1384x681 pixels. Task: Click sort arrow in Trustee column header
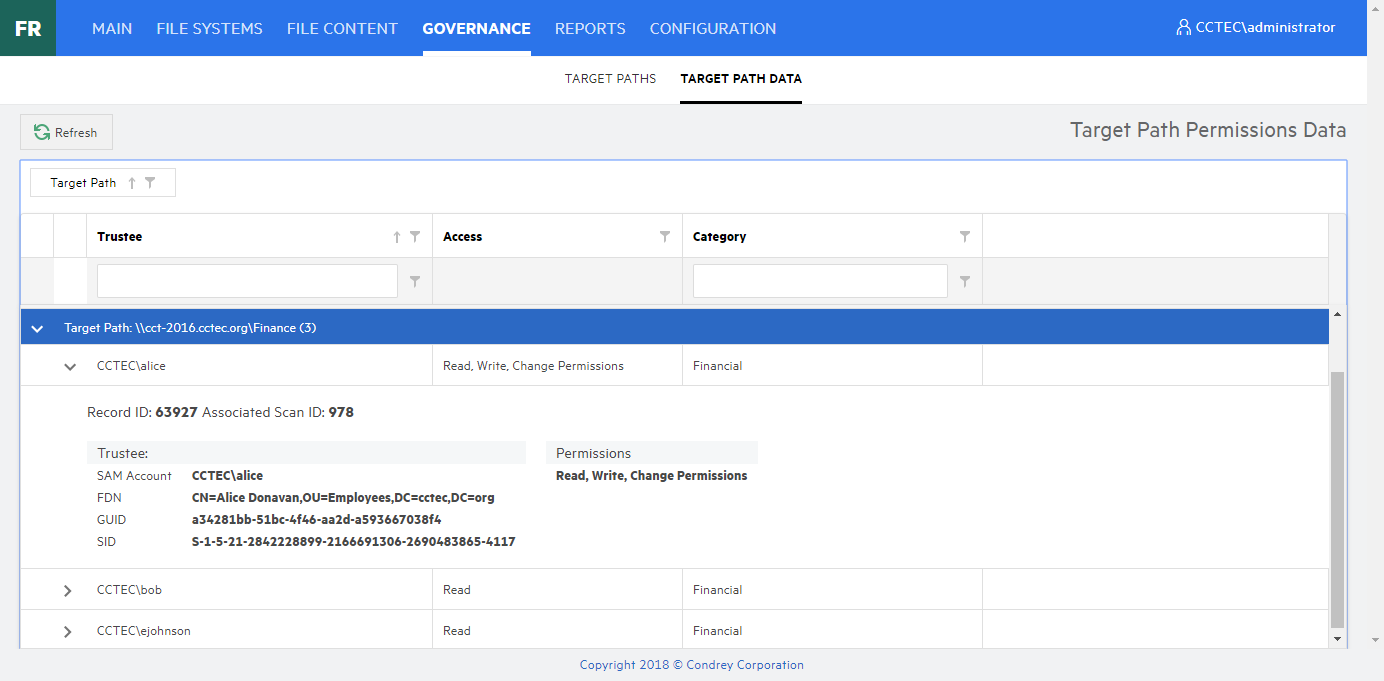397,237
